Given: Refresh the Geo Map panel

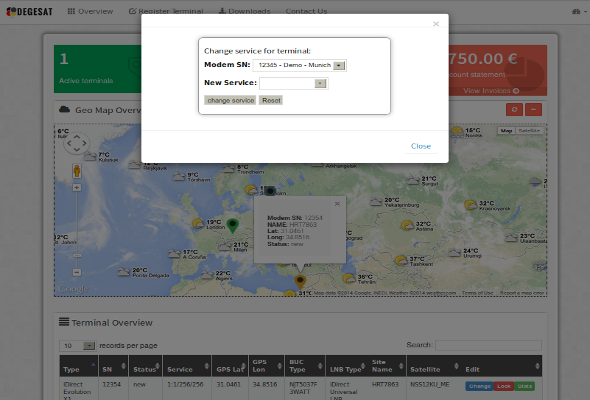Looking at the screenshot, I should (x=514, y=110).
